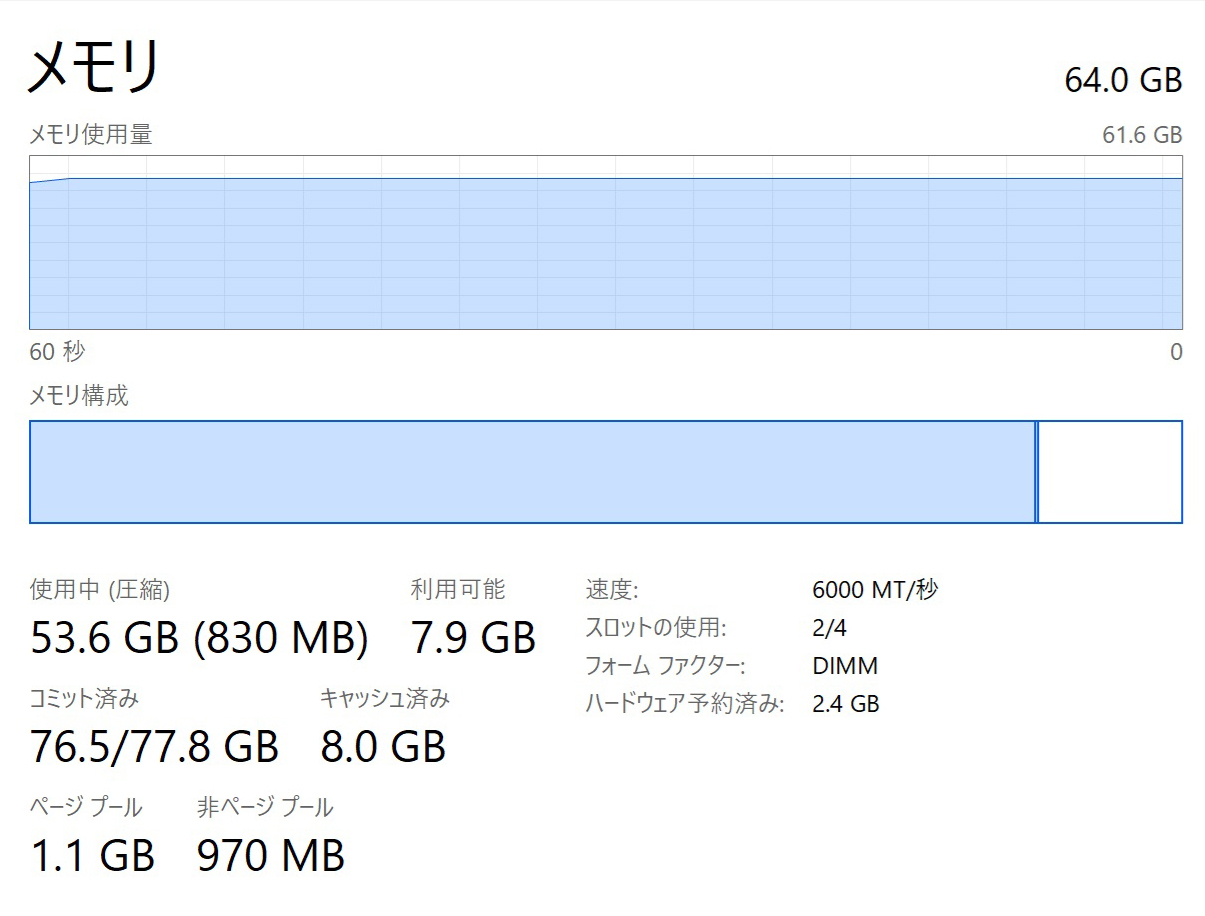Click the 61.6 GB graph maximum label

(1142, 135)
